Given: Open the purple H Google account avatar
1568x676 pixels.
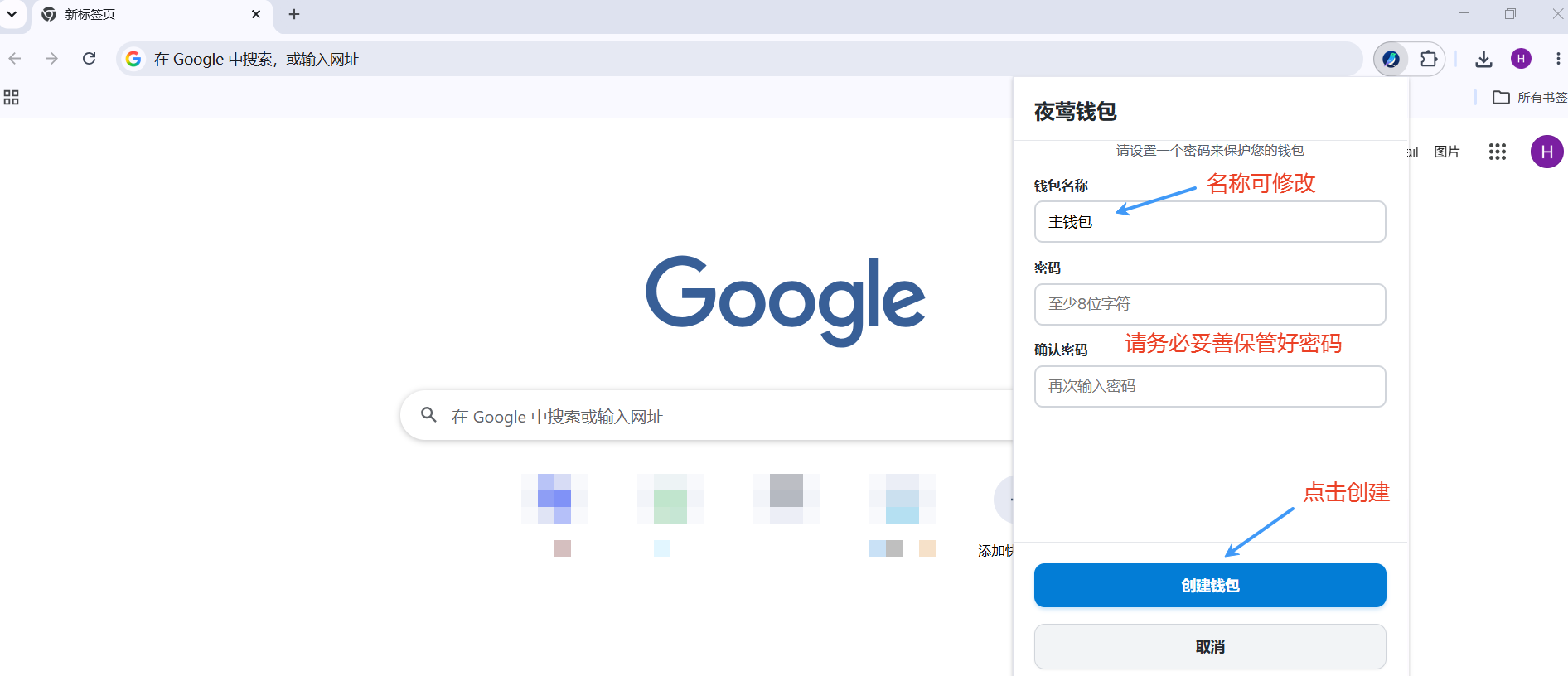Looking at the screenshot, I should pos(1546,152).
